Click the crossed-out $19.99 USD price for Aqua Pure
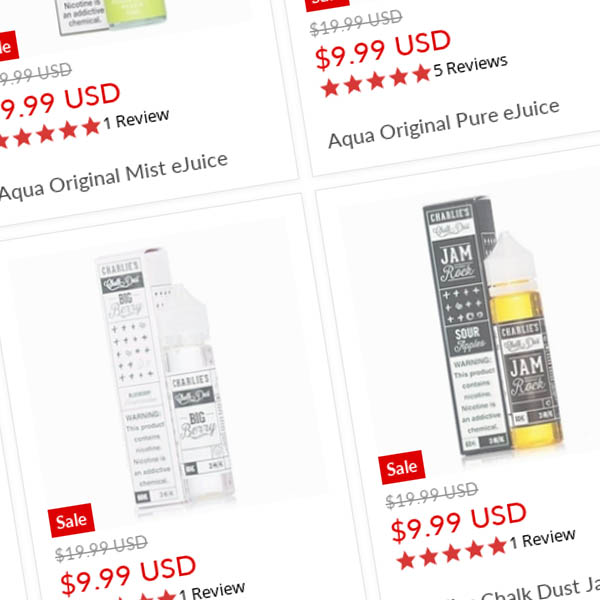The image size is (600, 600). coord(356,23)
